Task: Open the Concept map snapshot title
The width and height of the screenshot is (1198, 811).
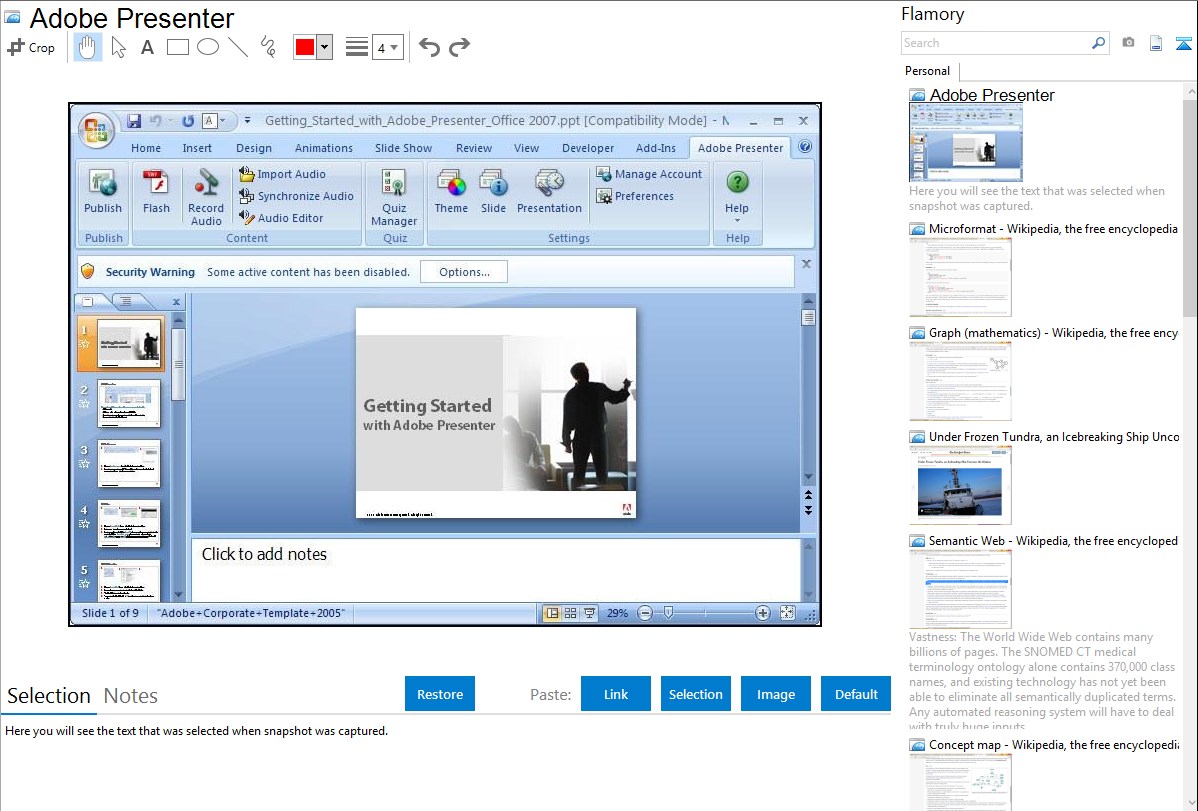Action: [1054, 745]
